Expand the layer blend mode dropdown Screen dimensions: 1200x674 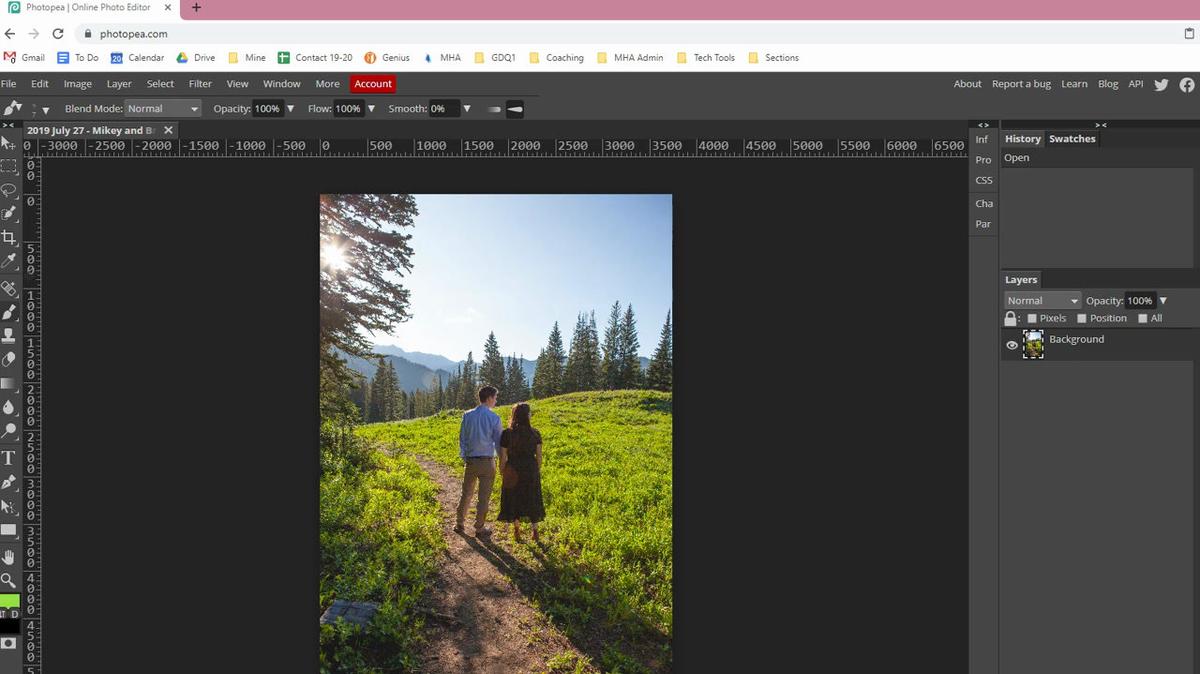pyautogui.click(x=1042, y=301)
